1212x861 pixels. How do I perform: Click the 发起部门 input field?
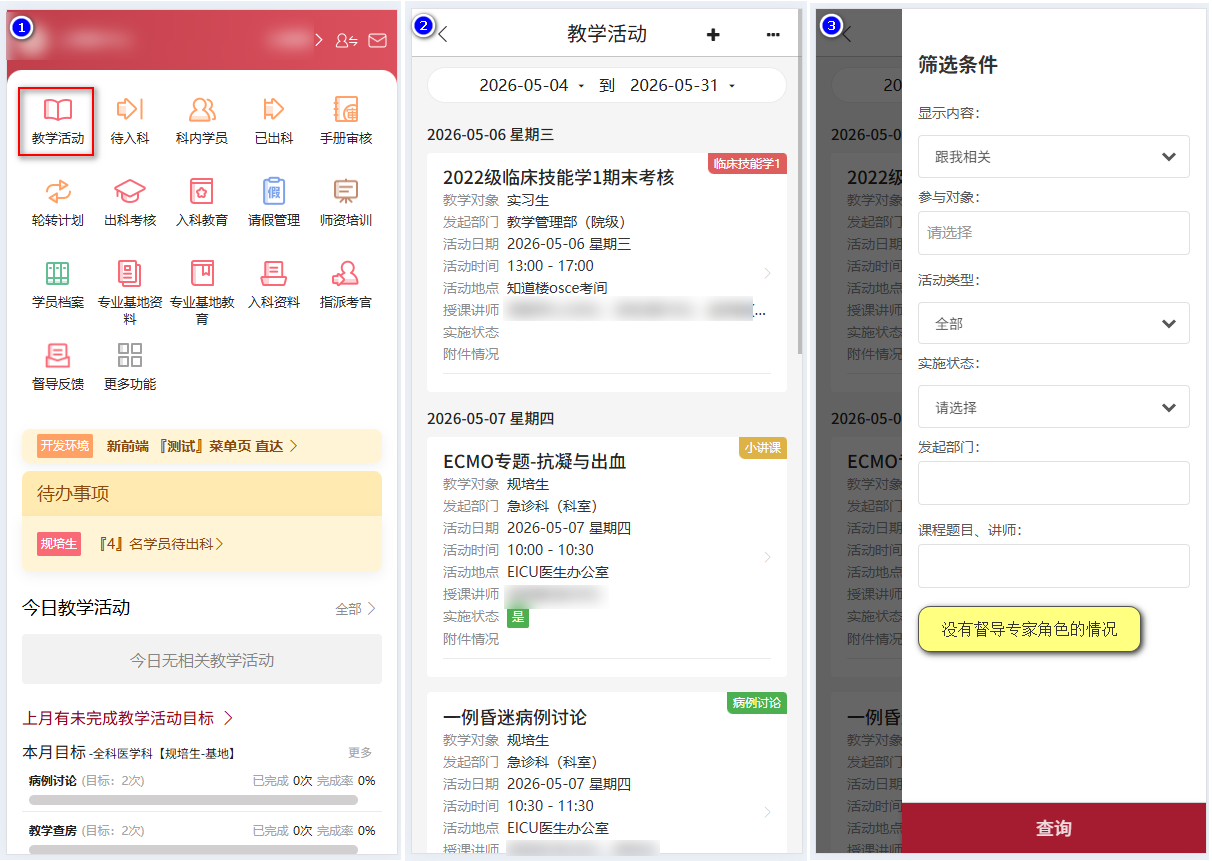coord(1054,483)
